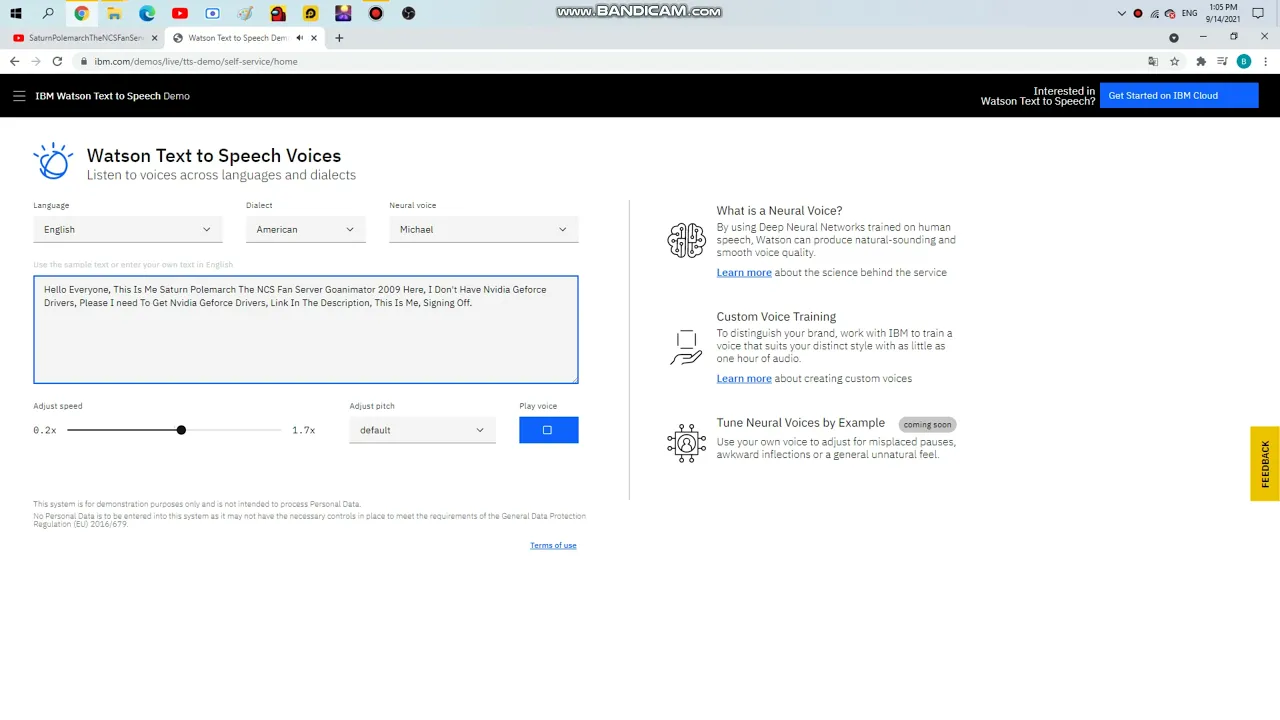1280x720 pixels.
Task: Click the Tune Neural Voices person icon
Action: pos(687,443)
